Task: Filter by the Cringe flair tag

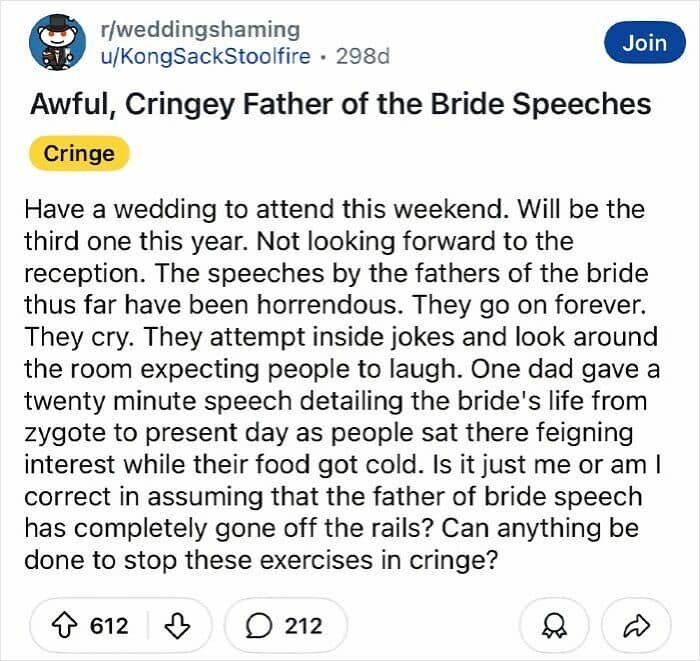Action: click(79, 154)
